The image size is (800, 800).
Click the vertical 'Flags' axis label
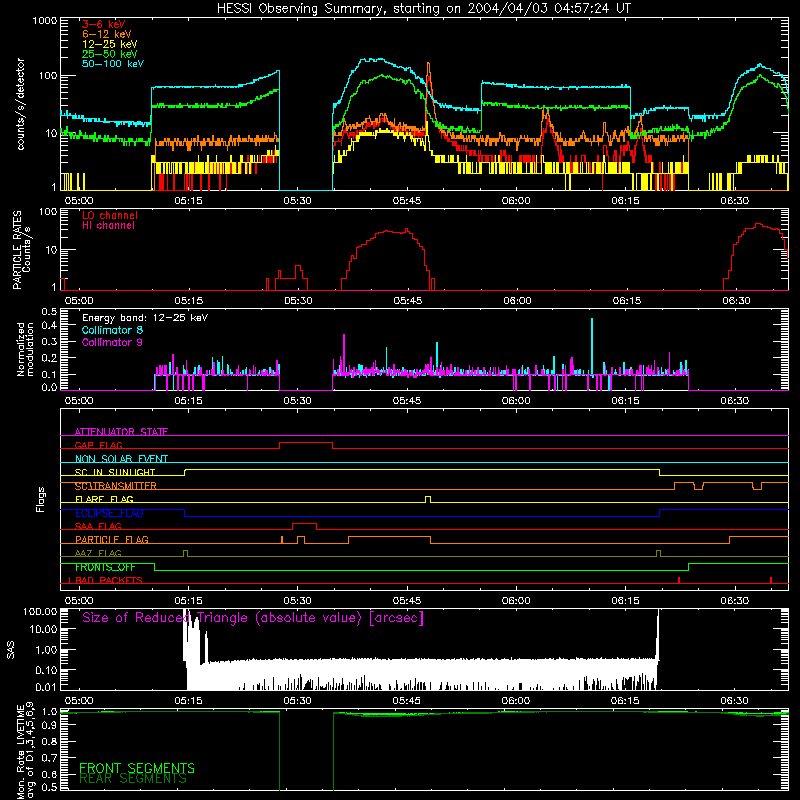click(40, 499)
